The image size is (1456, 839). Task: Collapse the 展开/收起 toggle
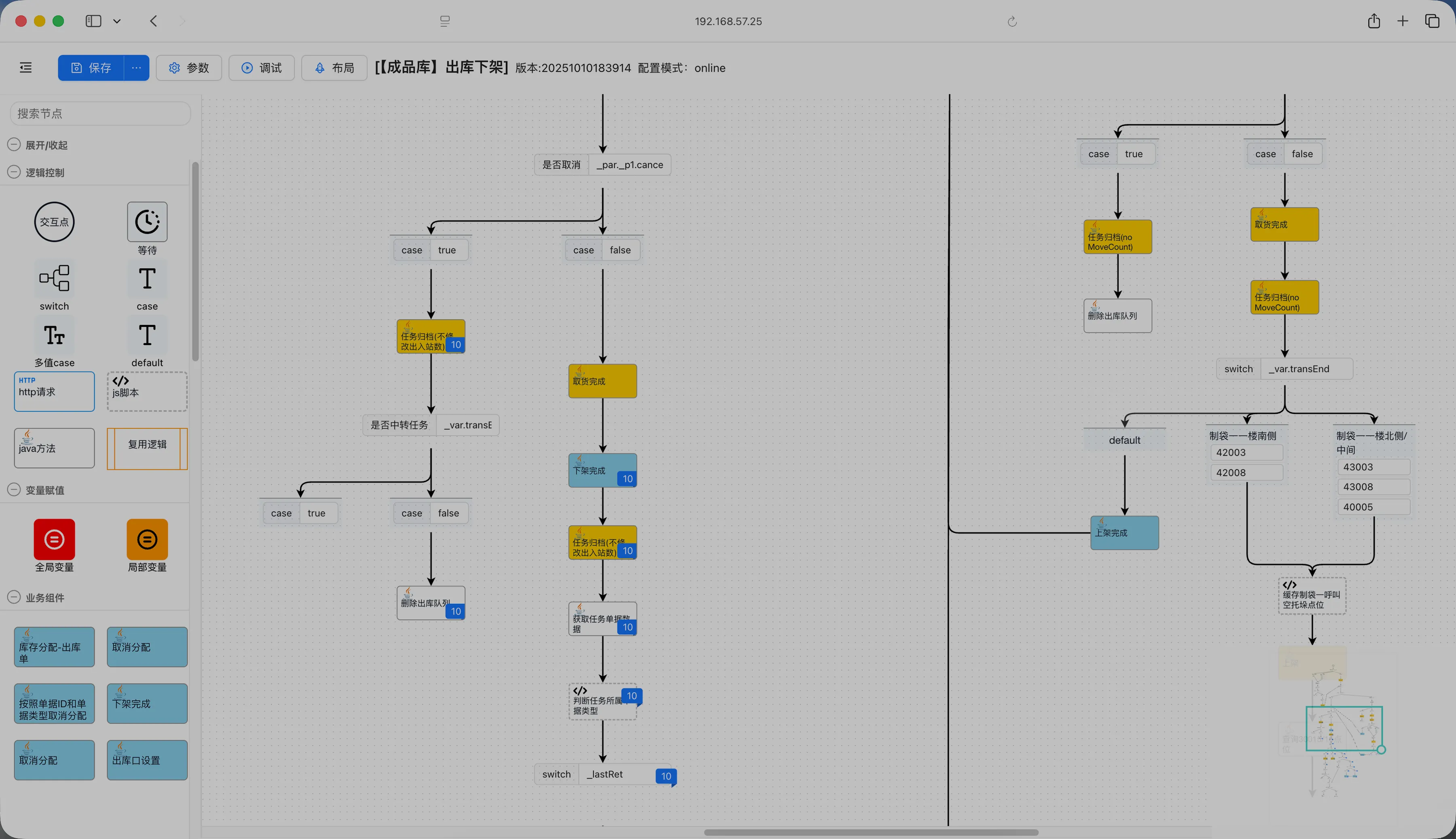point(14,145)
